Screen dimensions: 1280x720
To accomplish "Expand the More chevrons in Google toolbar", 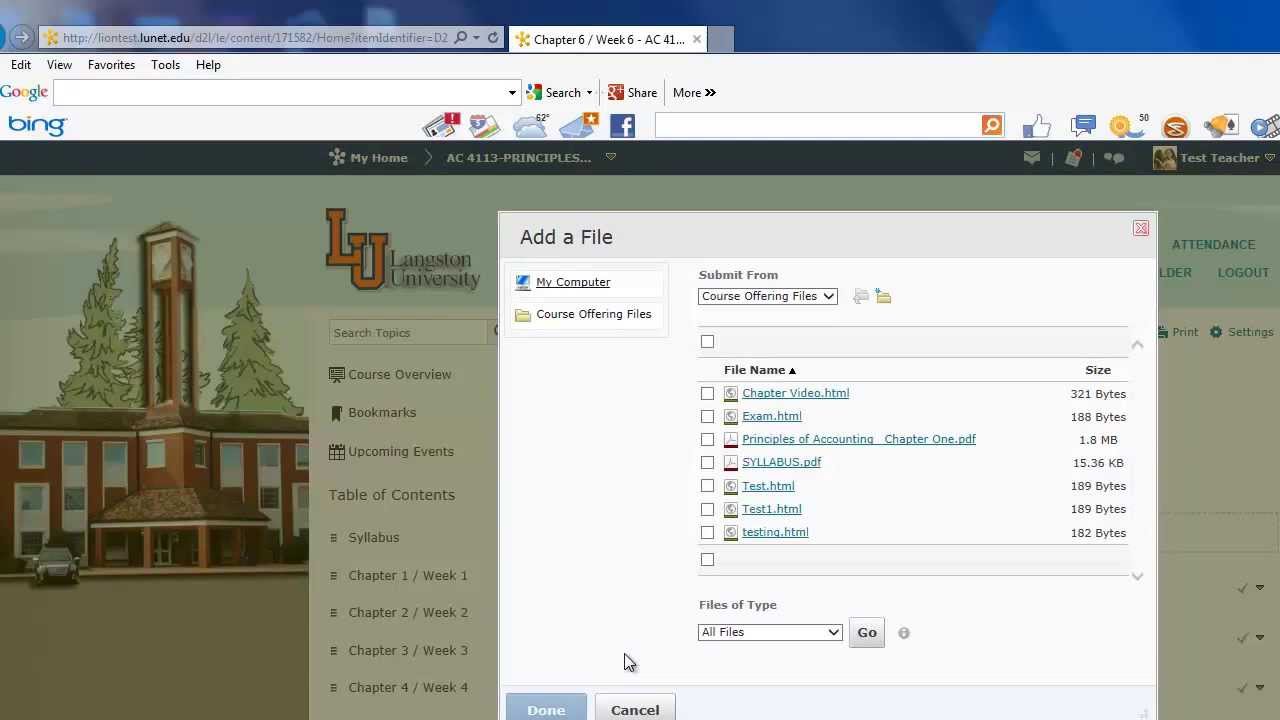I will click(x=710, y=93).
